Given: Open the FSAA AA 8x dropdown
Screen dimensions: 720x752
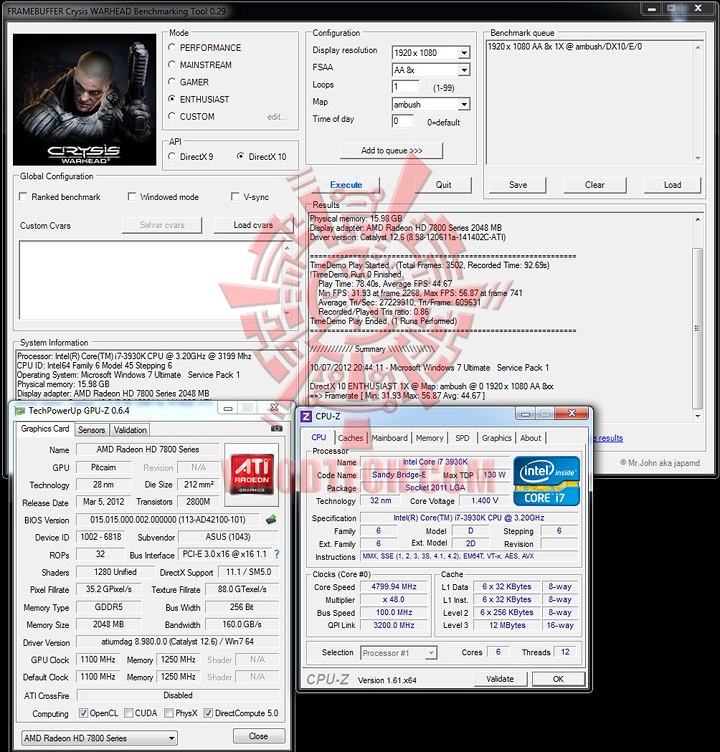Looking at the screenshot, I should [x=464, y=70].
